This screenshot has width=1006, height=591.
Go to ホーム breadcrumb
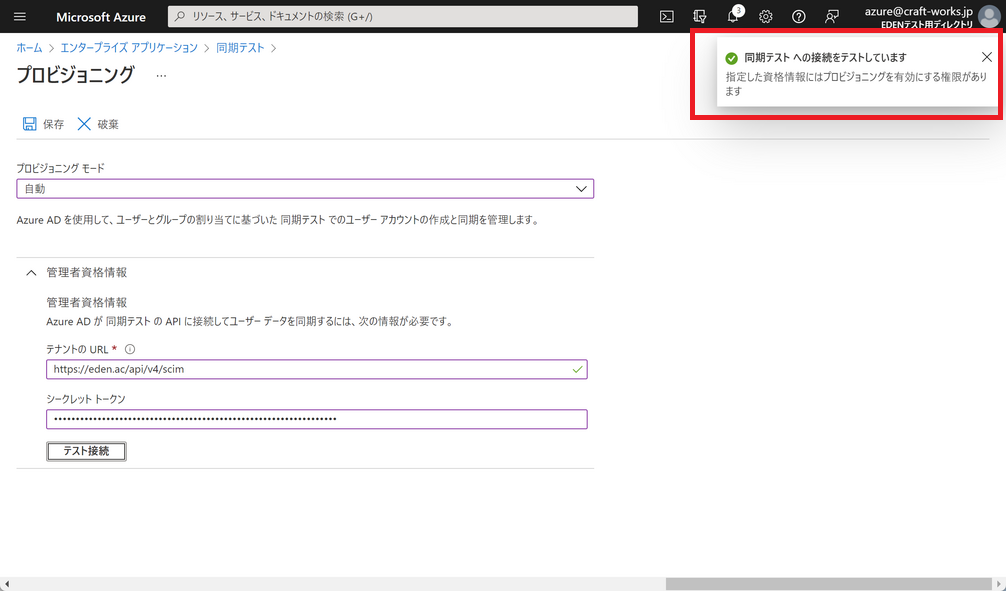pos(29,48)
